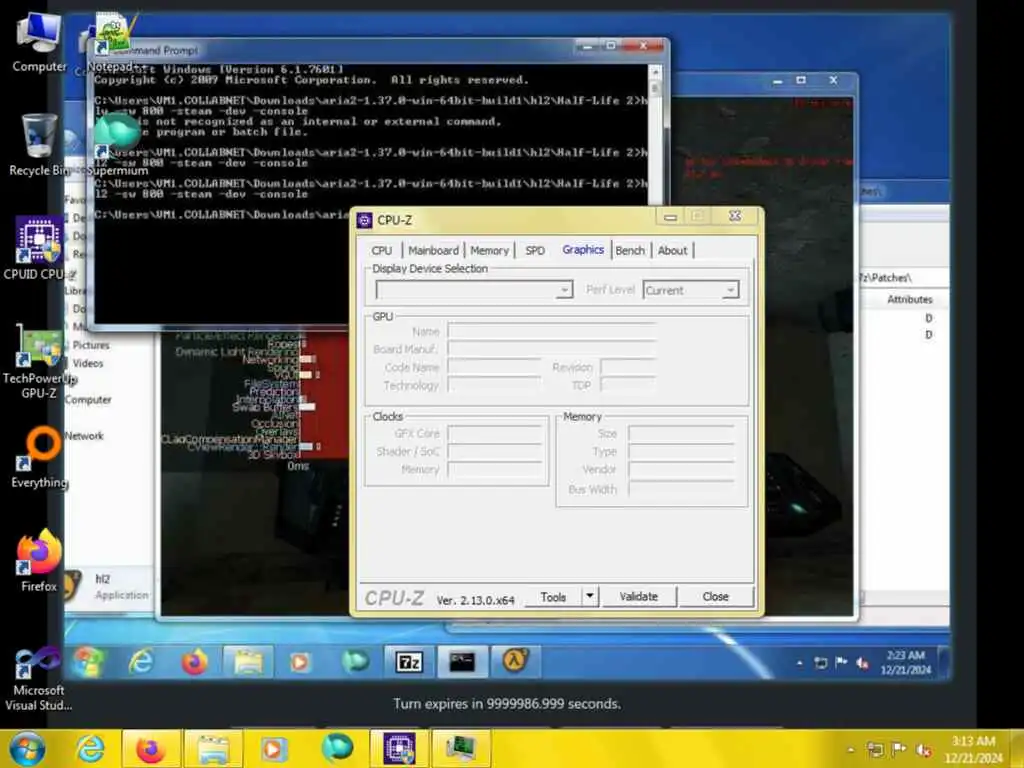Switch to the Memory tab in CPU-Z

(x=489, y=250)
